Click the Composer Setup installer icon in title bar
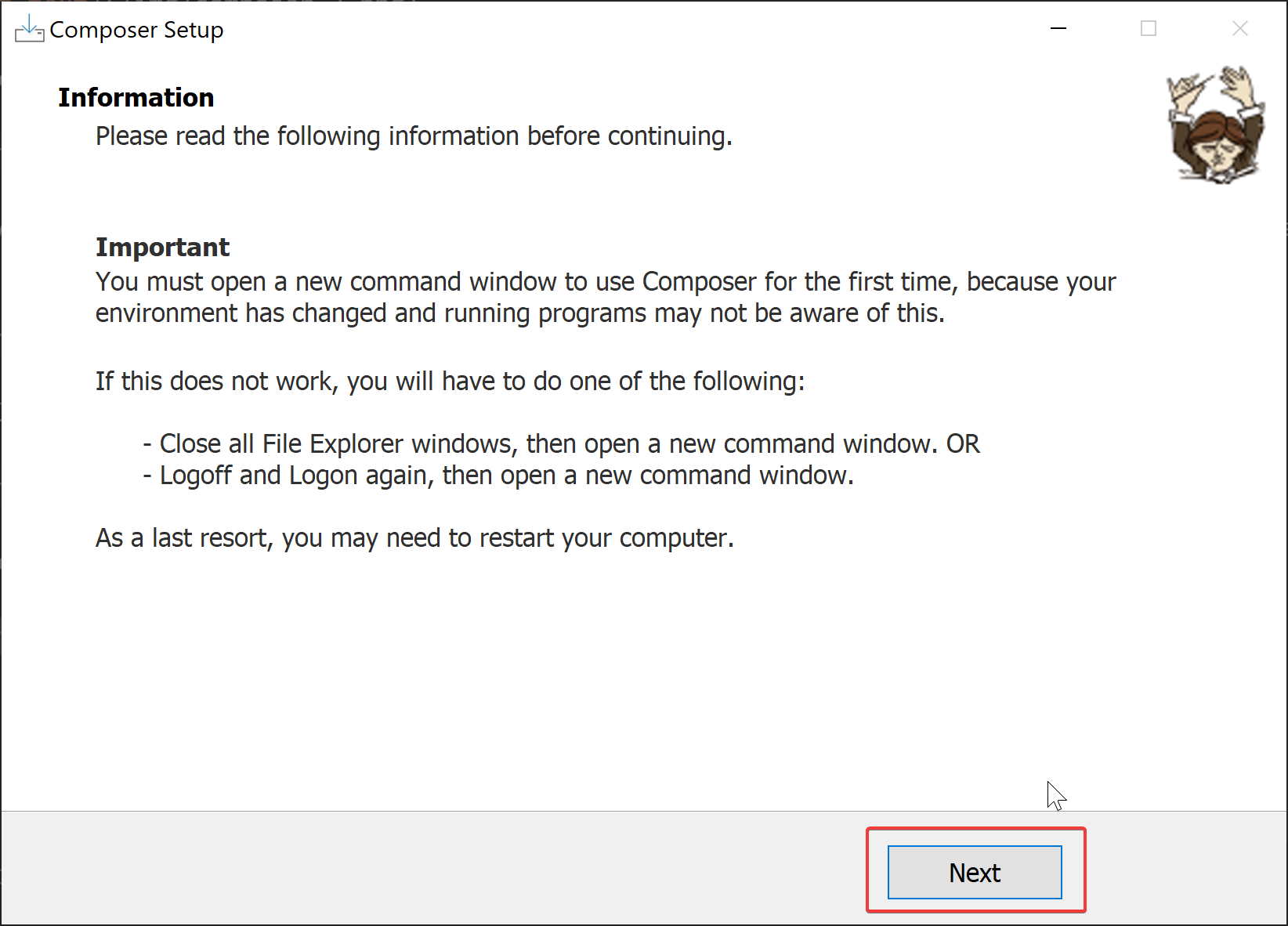This screenshot has height=926, width=1288. click(x=29, y=29)
